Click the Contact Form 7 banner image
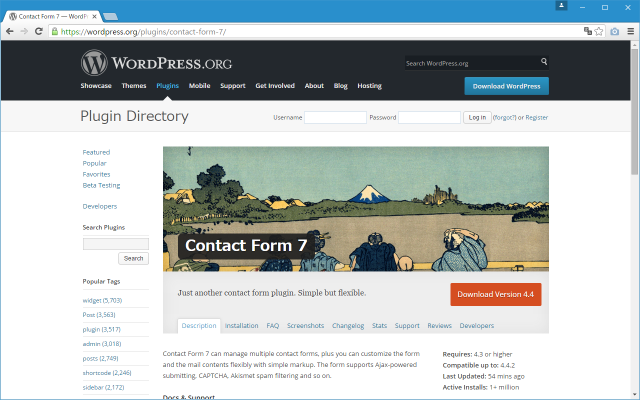This screenshot has width=640, height=400. 356,209
